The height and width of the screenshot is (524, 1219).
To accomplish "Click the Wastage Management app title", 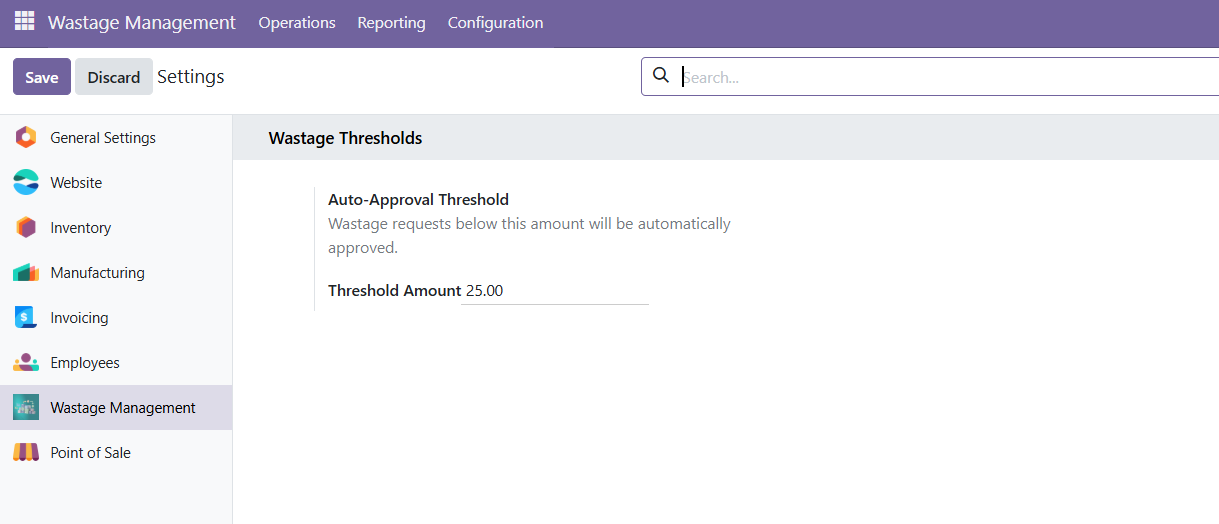I will point(142,22).
